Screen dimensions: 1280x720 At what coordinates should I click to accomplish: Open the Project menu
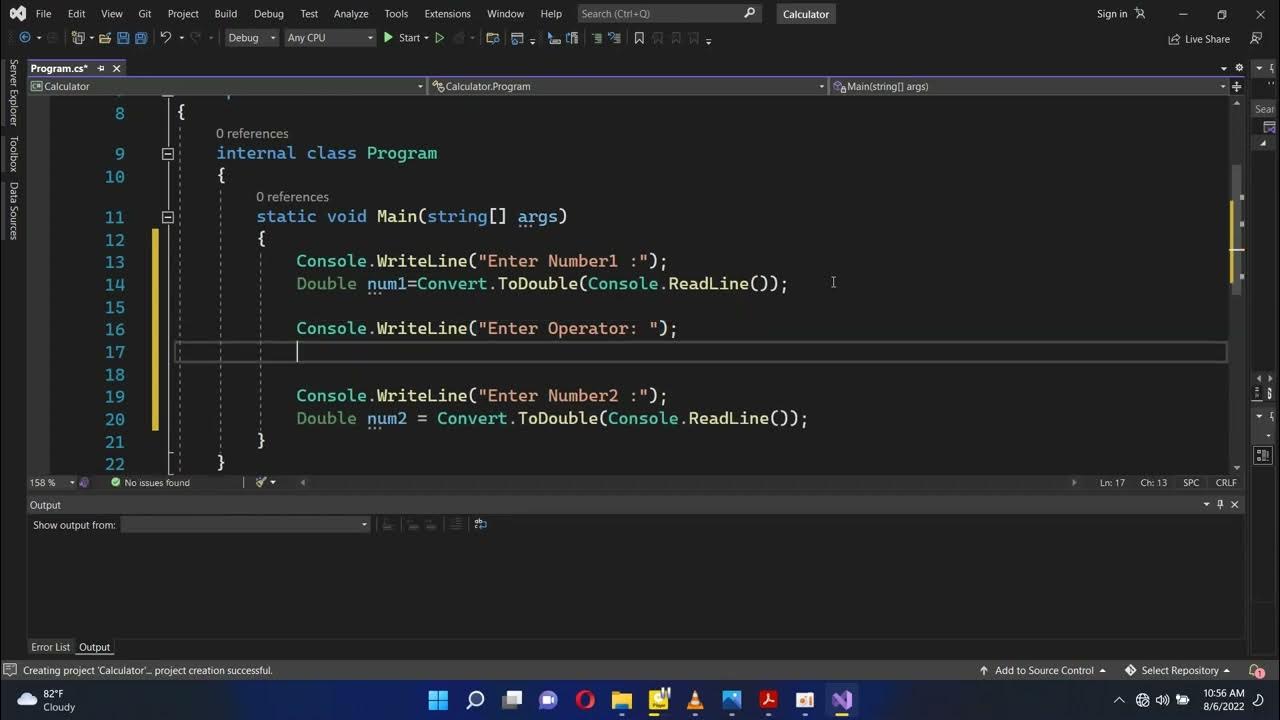(183, 14)
